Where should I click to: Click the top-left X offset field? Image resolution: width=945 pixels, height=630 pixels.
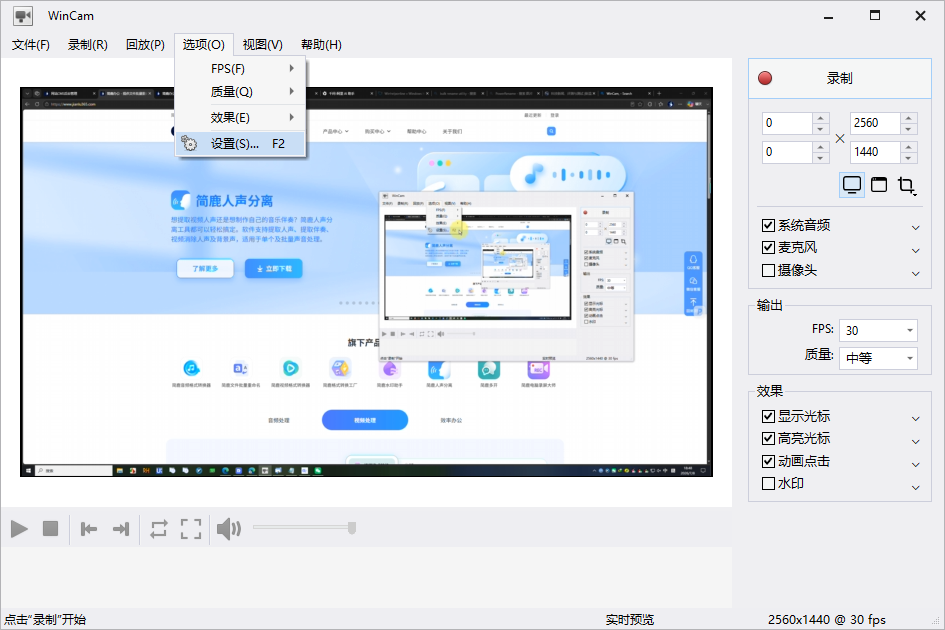point(787,123)
